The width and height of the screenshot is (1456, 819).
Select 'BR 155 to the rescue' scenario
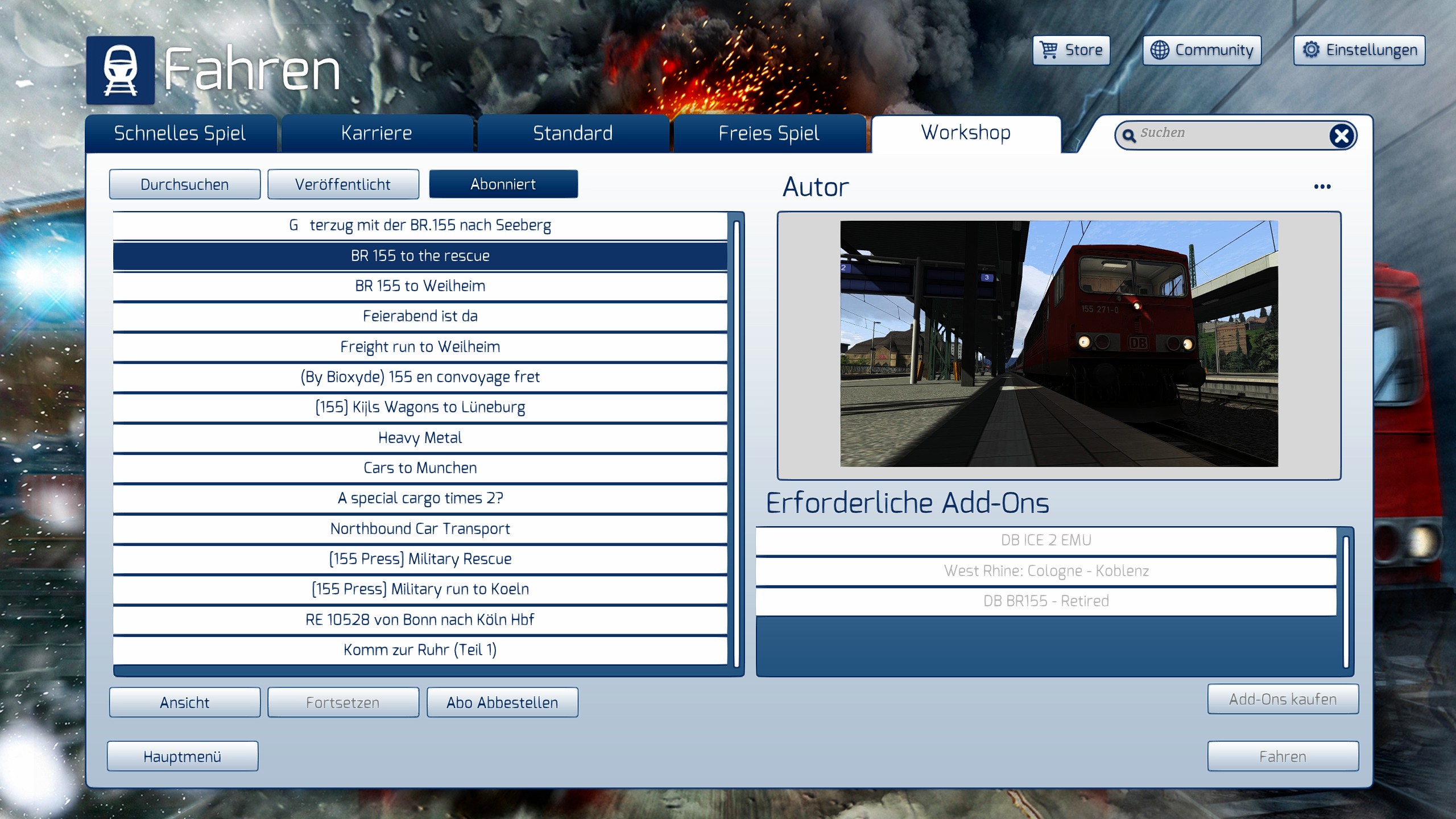point(420,256)
